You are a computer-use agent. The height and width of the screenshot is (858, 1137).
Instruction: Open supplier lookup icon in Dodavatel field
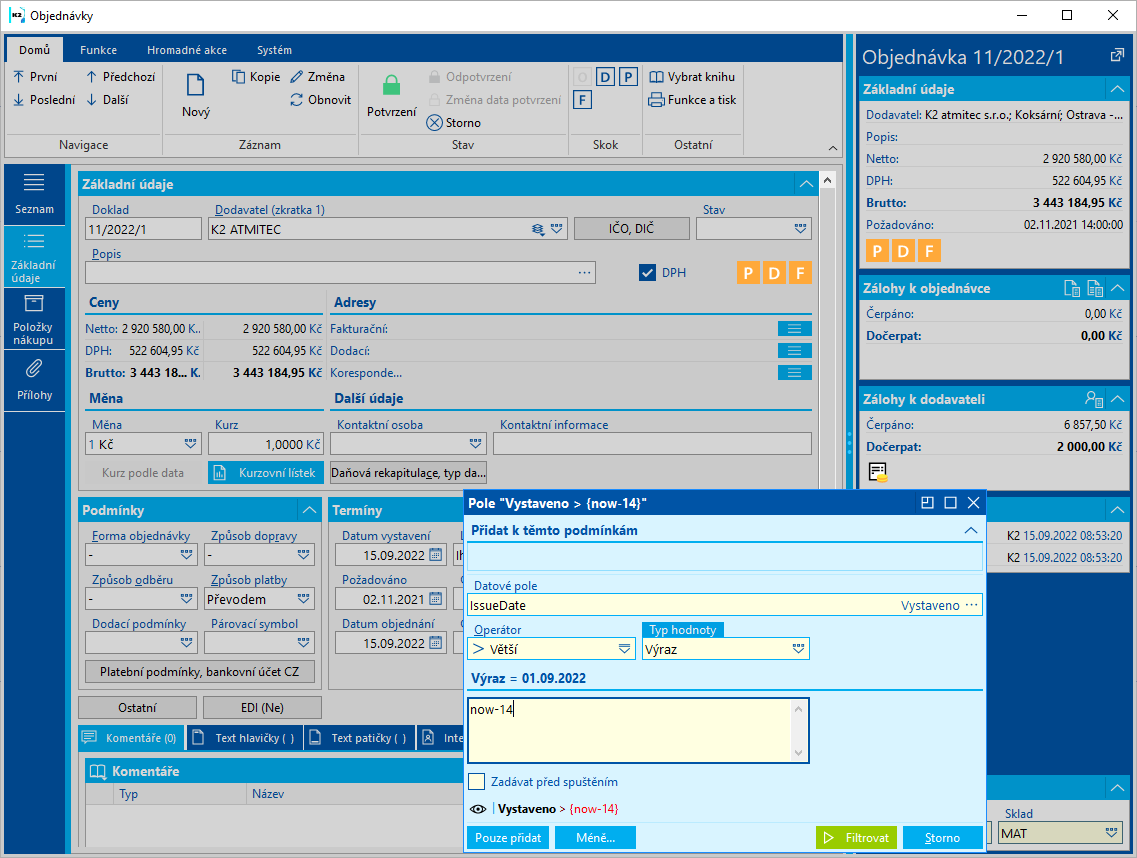537,229
